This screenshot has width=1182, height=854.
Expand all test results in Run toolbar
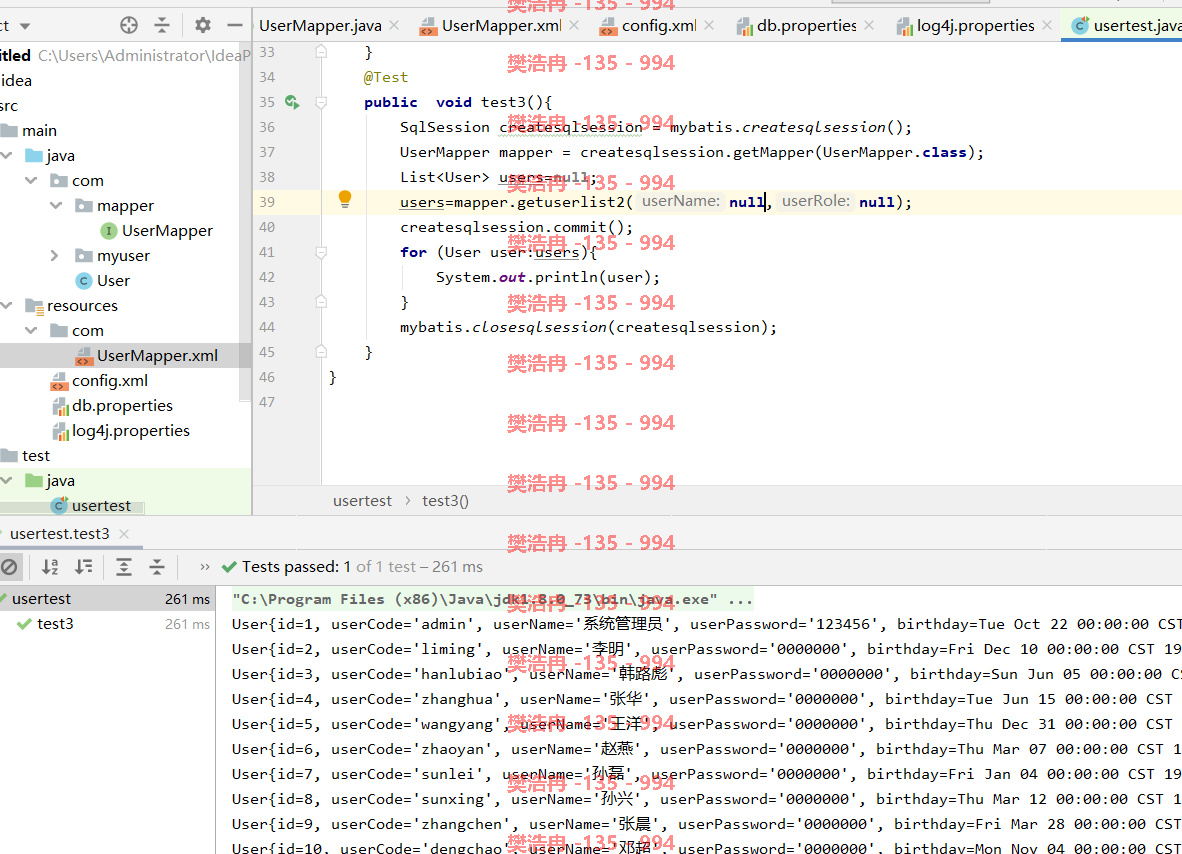124,567
